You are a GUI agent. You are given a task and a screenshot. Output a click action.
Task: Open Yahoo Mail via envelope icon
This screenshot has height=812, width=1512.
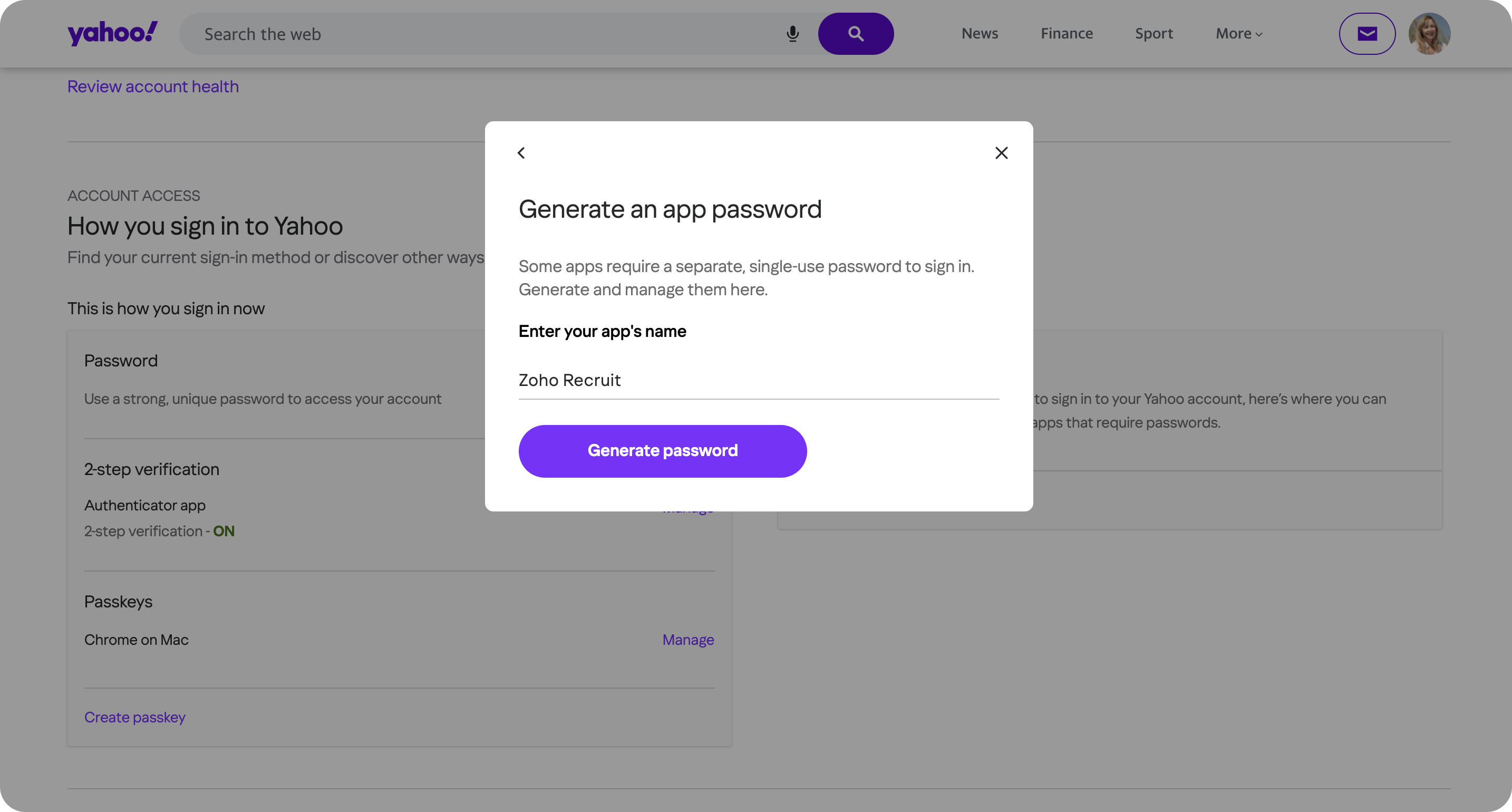click(x=1367, y=34)
